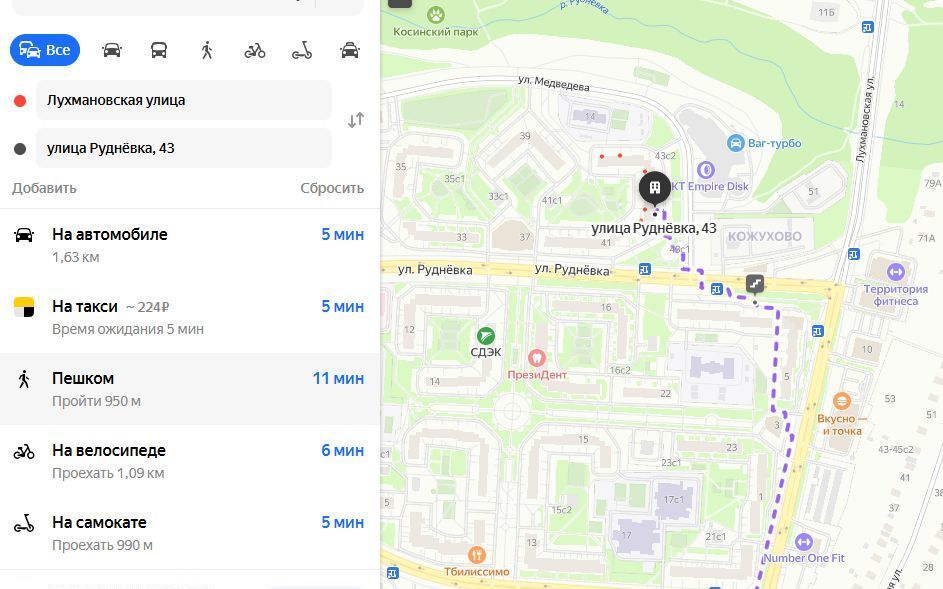Activate the Все transport modes tab
Image resolution: width=943 pixels, height=589 pixels.
pyautogui.click(x=45, y=50)
